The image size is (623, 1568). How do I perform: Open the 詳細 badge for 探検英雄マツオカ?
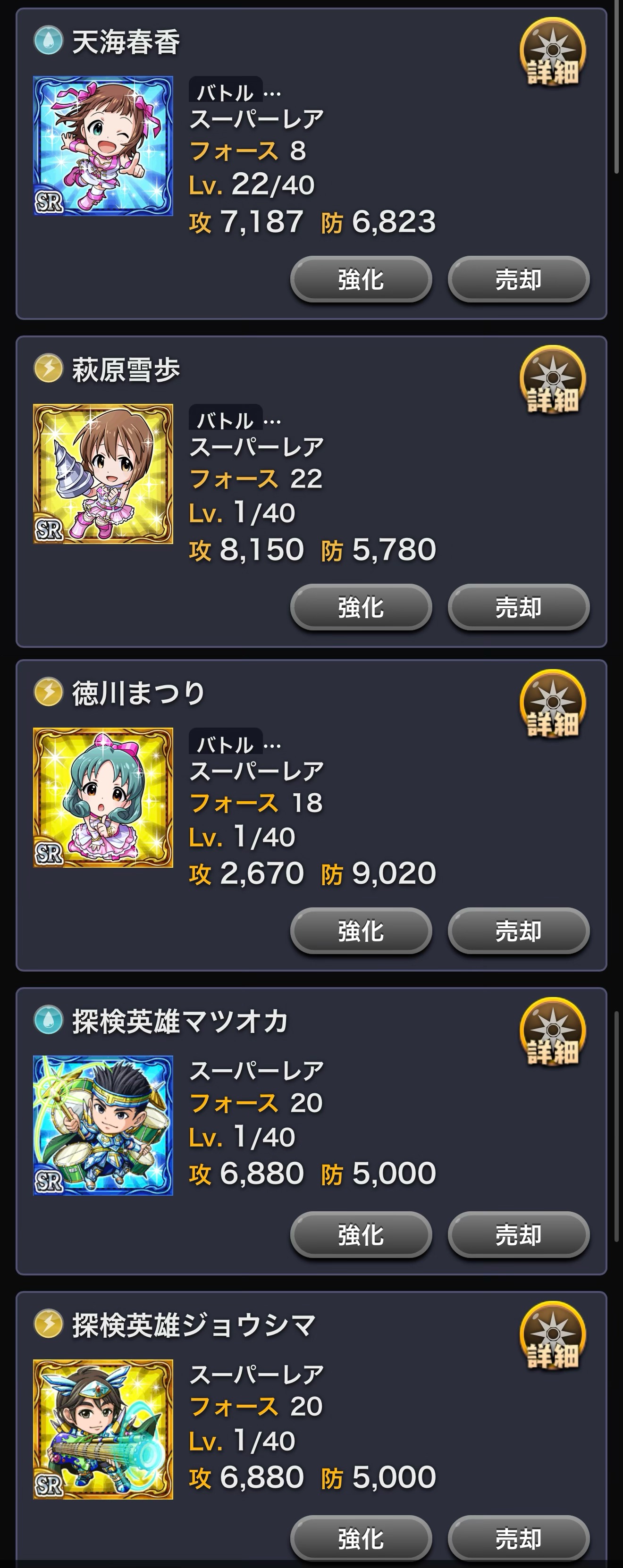point(552,1032)
